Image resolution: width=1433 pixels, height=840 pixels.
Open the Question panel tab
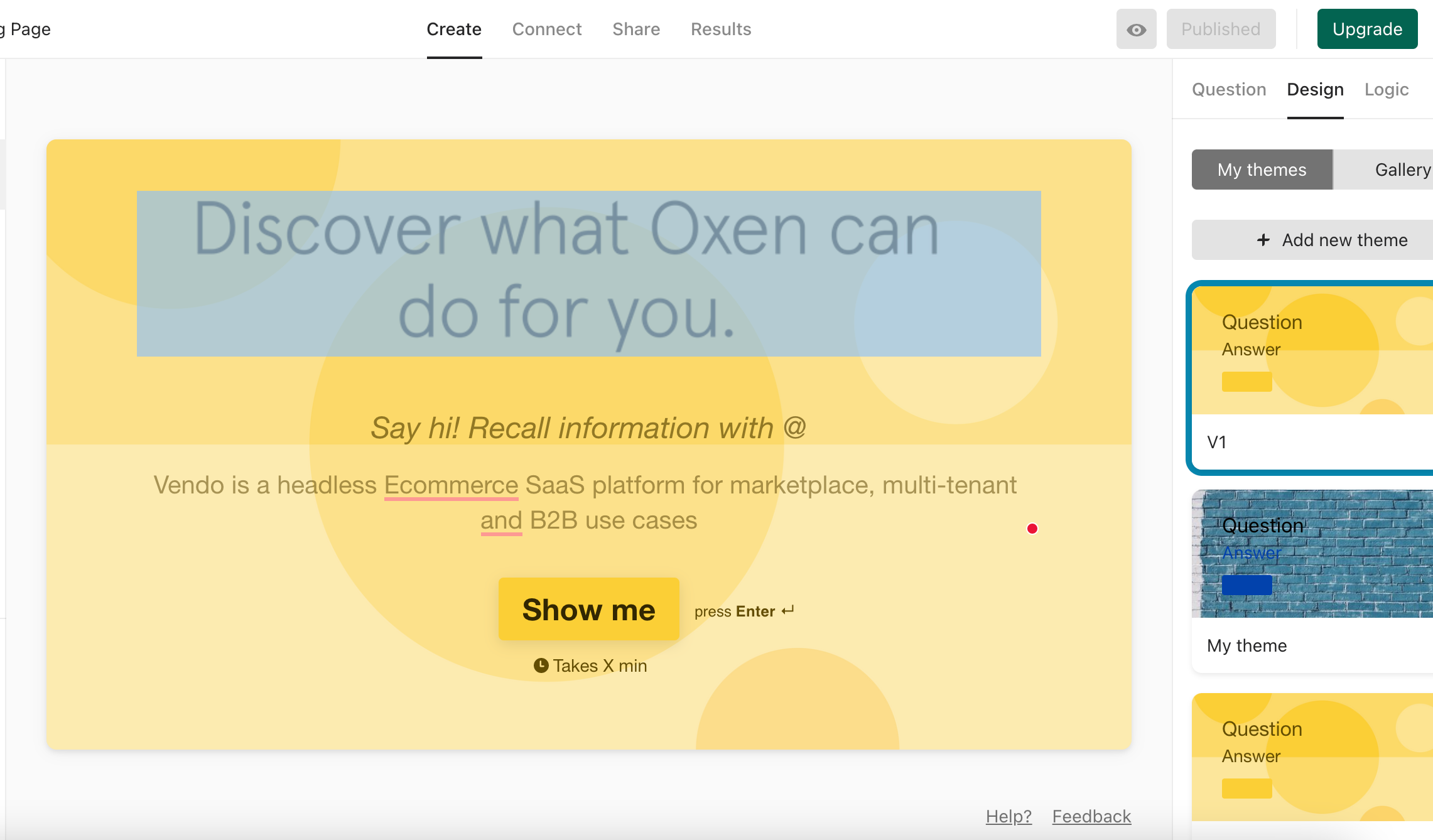1229,89
